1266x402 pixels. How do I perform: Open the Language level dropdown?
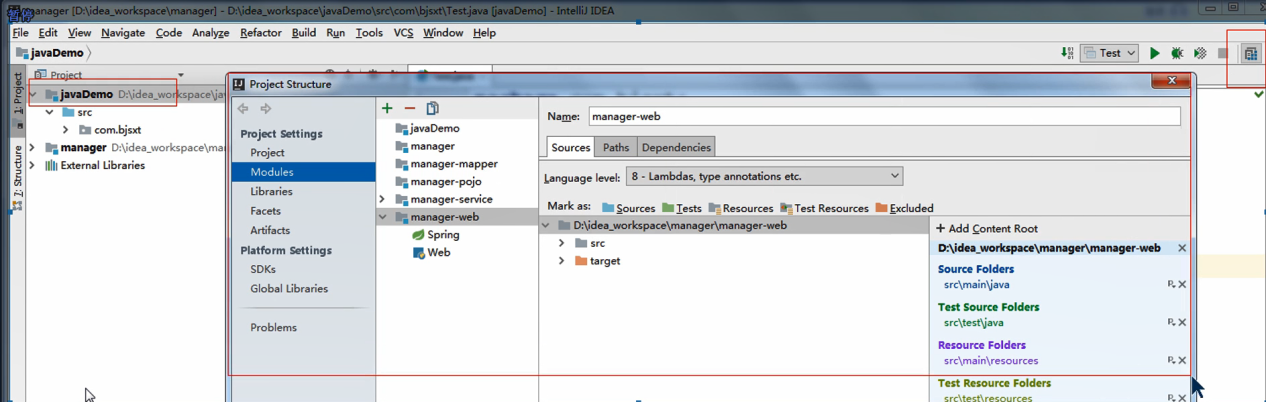764,176
